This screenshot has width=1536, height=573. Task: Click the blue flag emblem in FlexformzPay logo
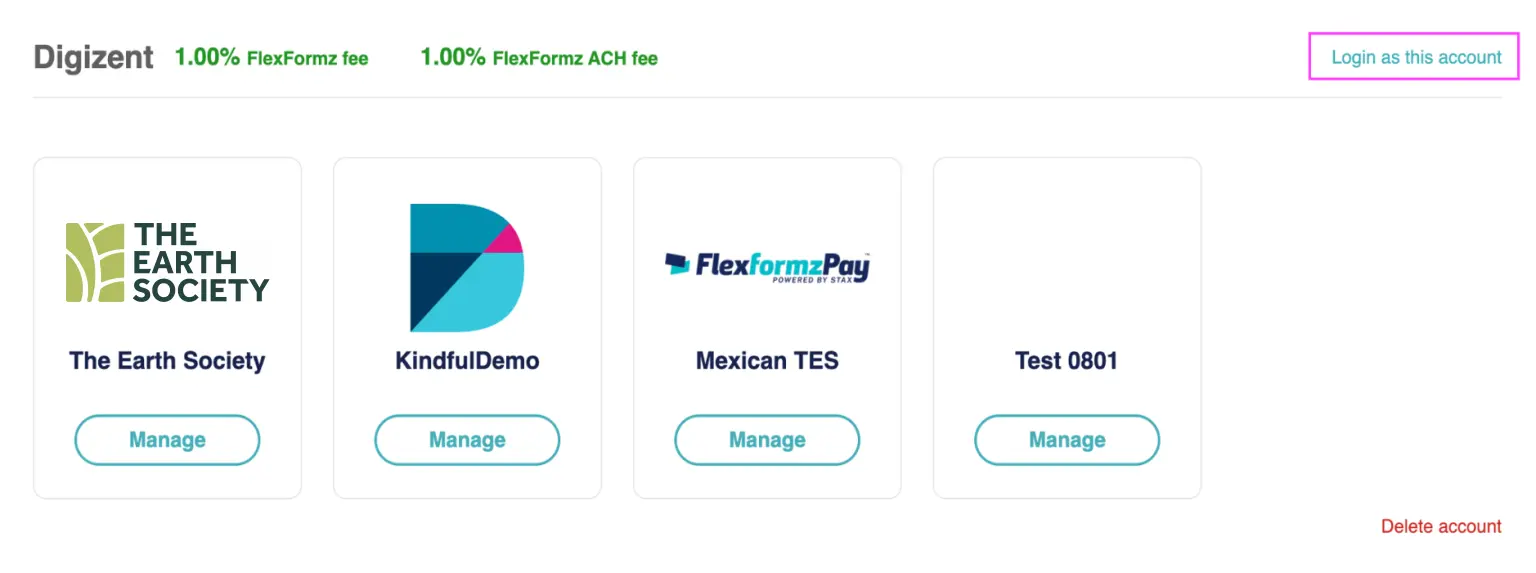[678, 264]
